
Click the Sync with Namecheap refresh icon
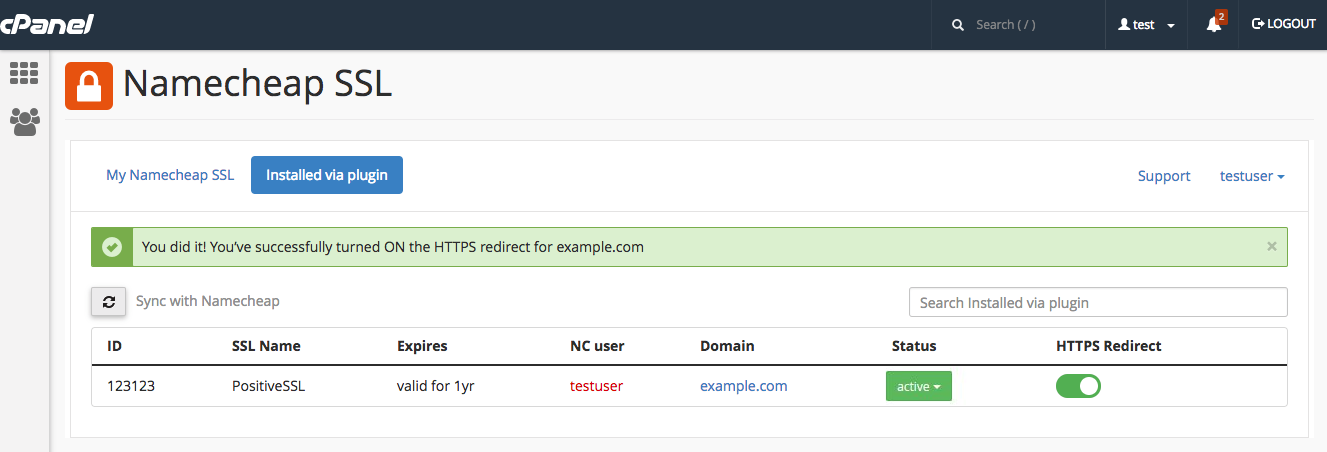point(109,301)
